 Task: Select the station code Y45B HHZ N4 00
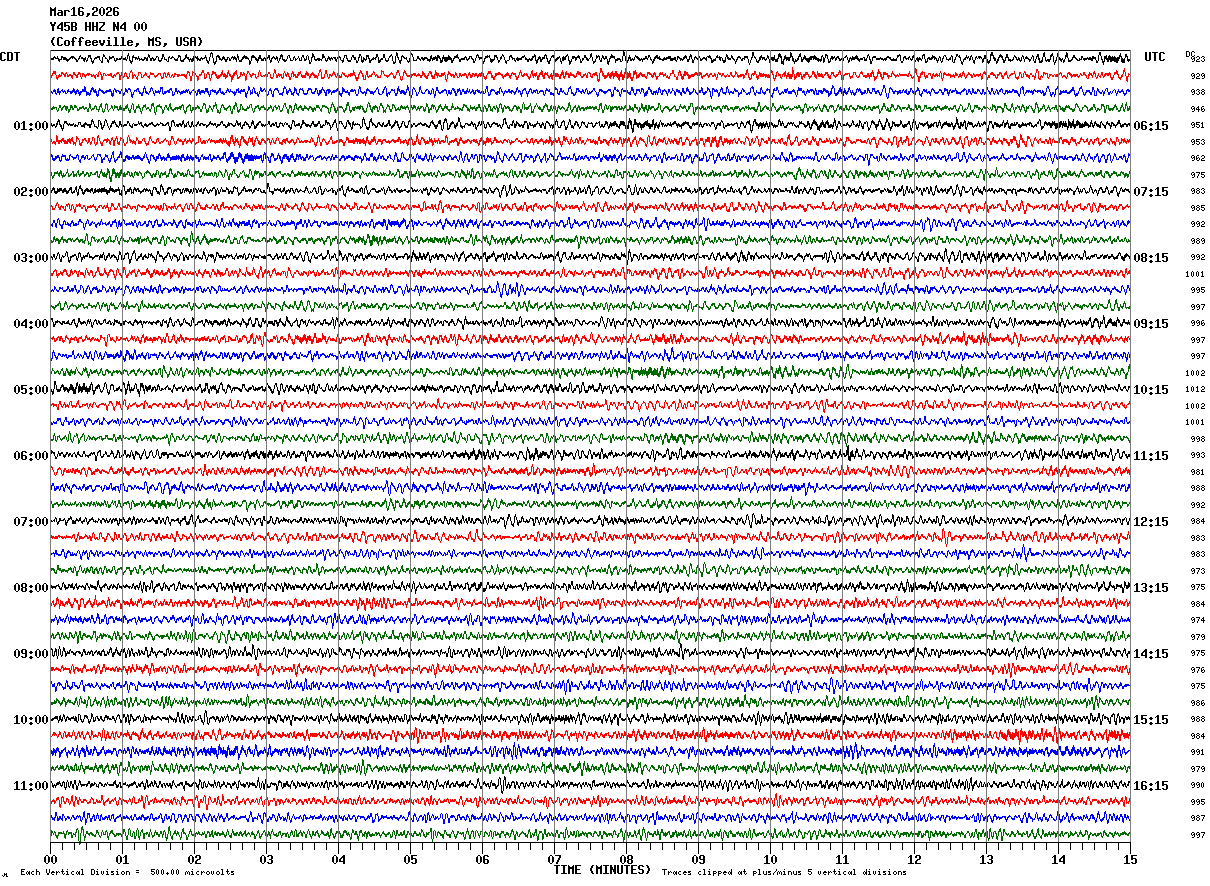tap(98, 27)
